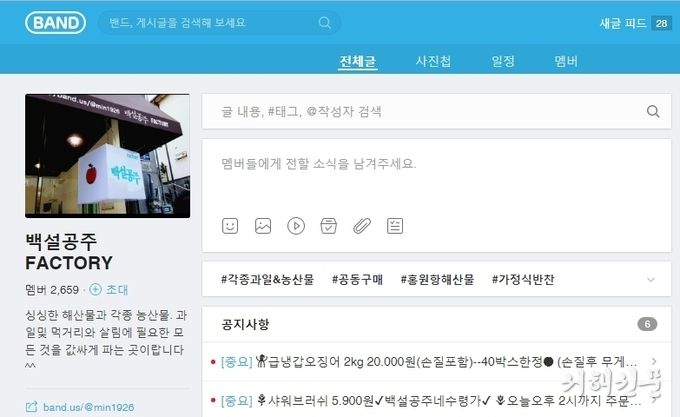Select hashtag #각종과일&농산물

coord(267,280)
